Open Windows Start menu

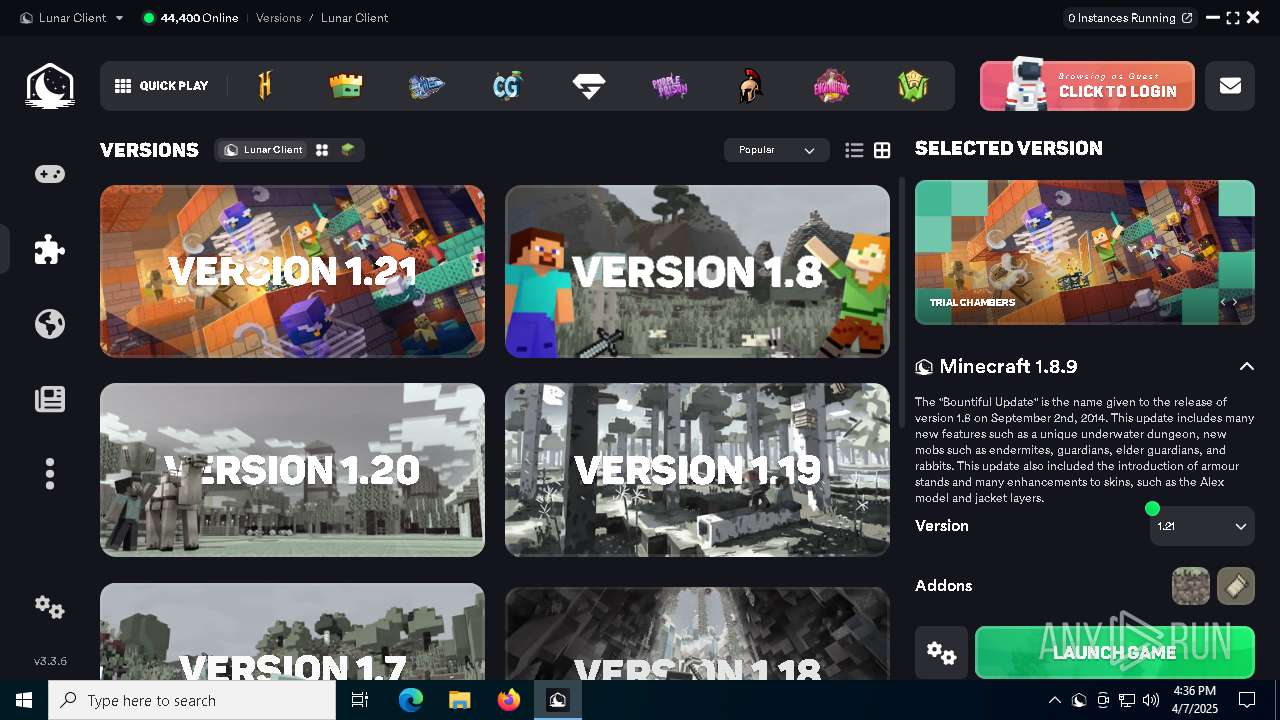[24, 700]
